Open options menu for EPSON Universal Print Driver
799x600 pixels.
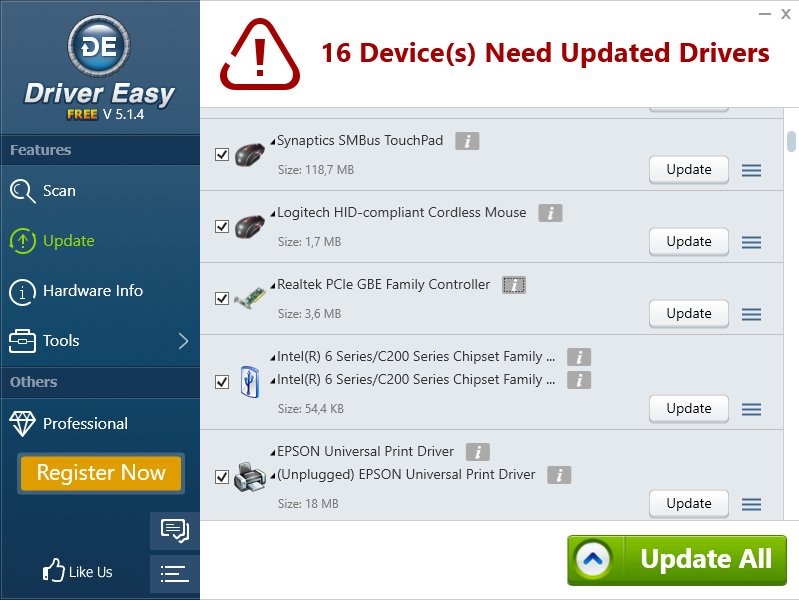(751, 504)
